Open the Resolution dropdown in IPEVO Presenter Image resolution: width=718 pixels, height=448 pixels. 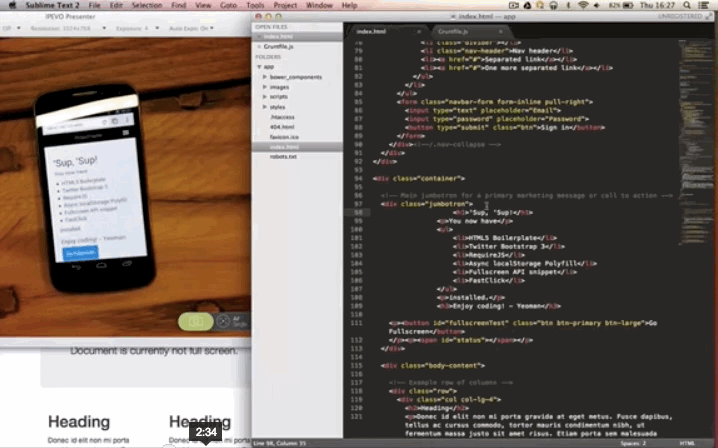(x=68, y=28)
